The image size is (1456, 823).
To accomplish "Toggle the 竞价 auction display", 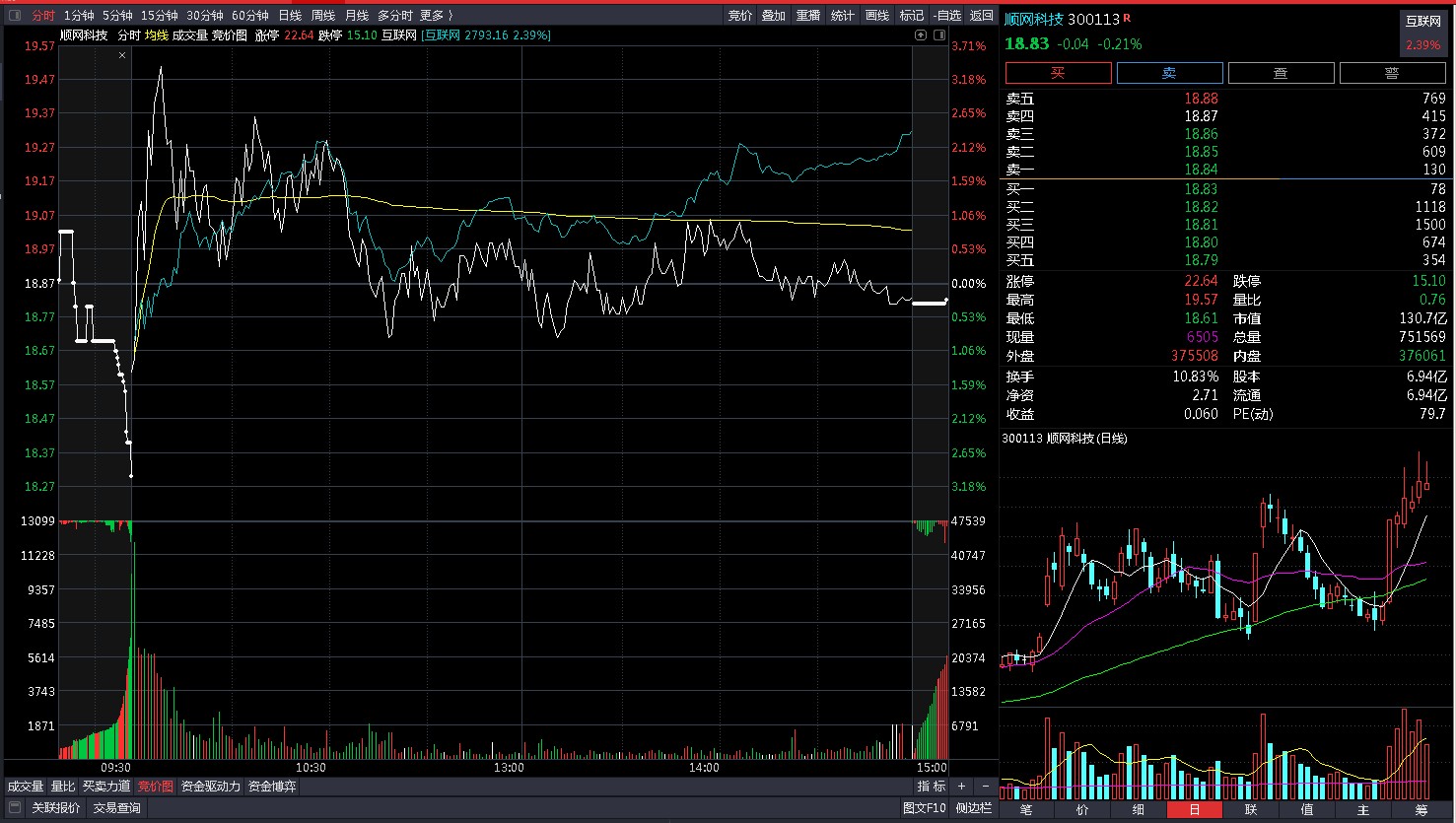I will [x=740, y=16].
